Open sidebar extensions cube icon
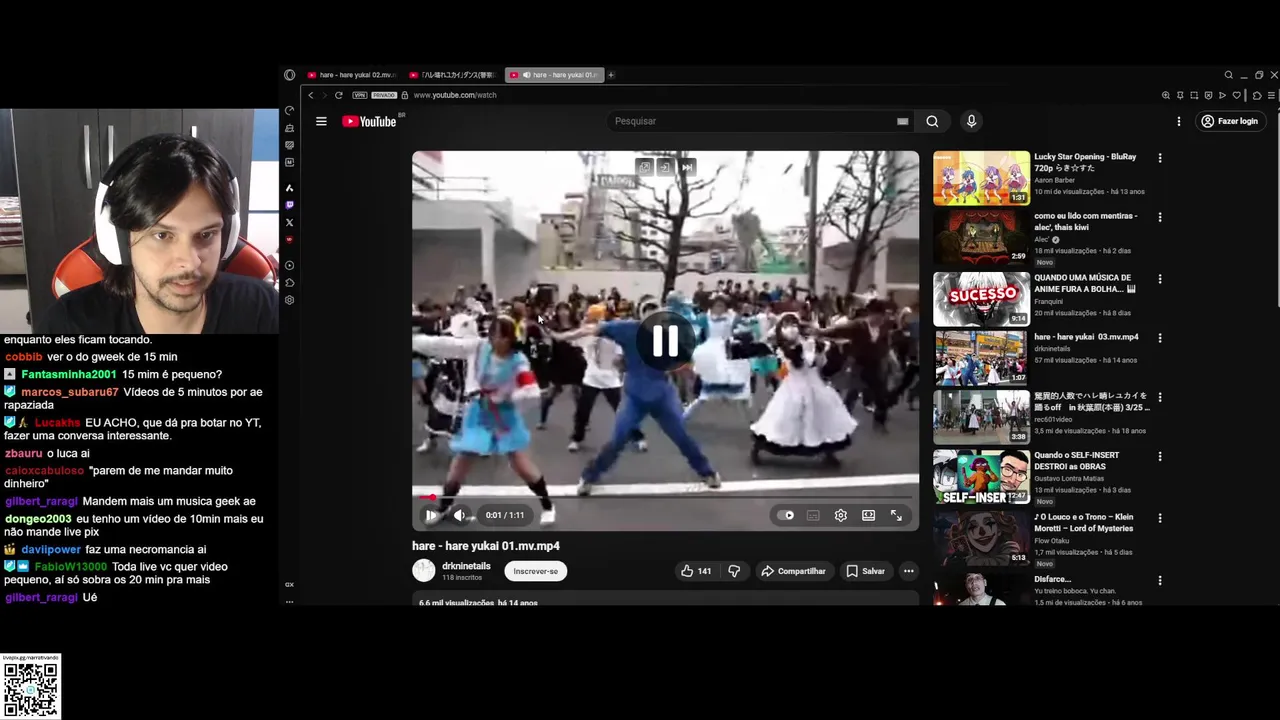Viewport: 1280px width, 720px height. (289, 283)
